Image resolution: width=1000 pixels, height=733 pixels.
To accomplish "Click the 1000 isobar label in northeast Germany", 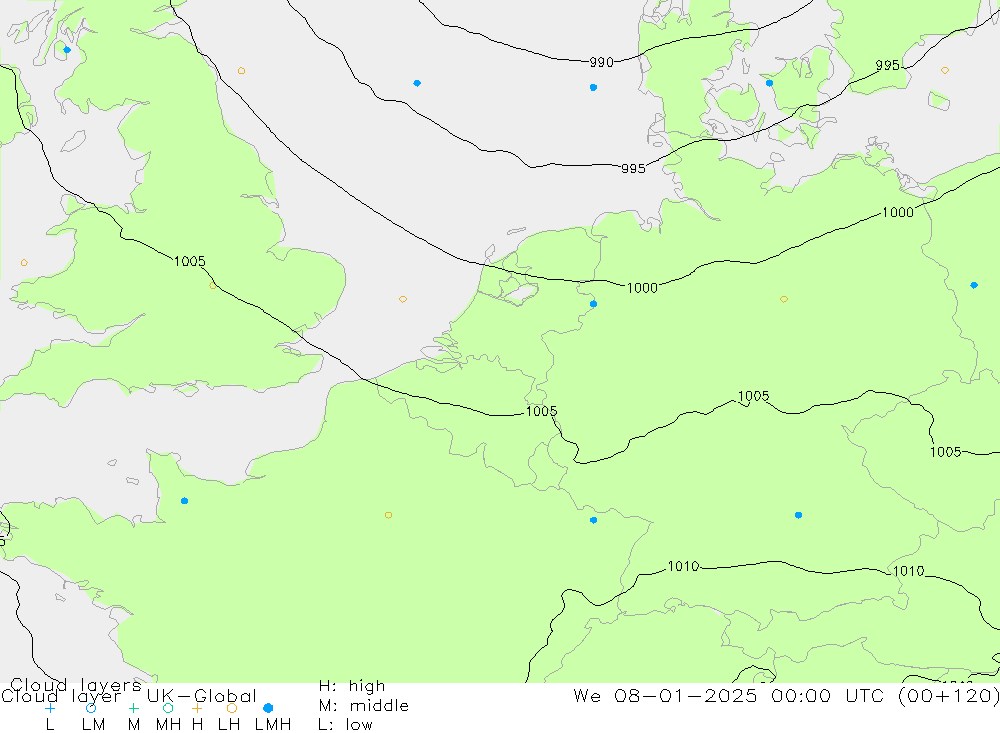I will [898, 212].
